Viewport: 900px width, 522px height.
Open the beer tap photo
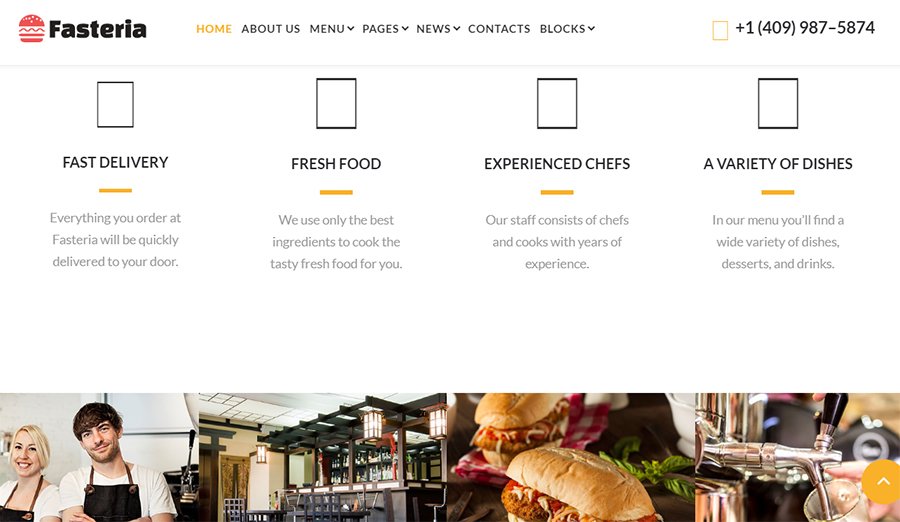click(797, 458)
